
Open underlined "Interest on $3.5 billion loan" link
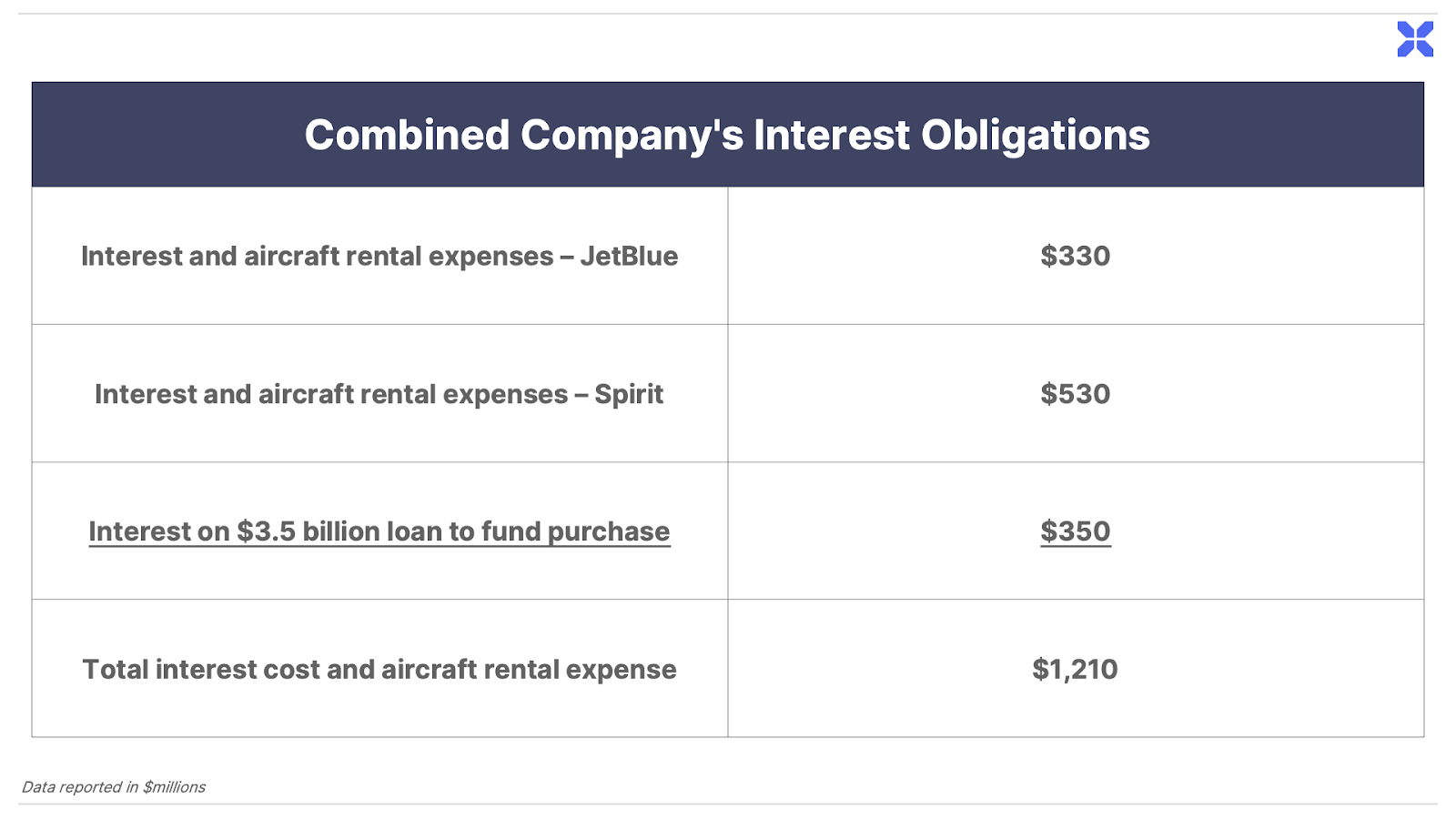point(379,531)
